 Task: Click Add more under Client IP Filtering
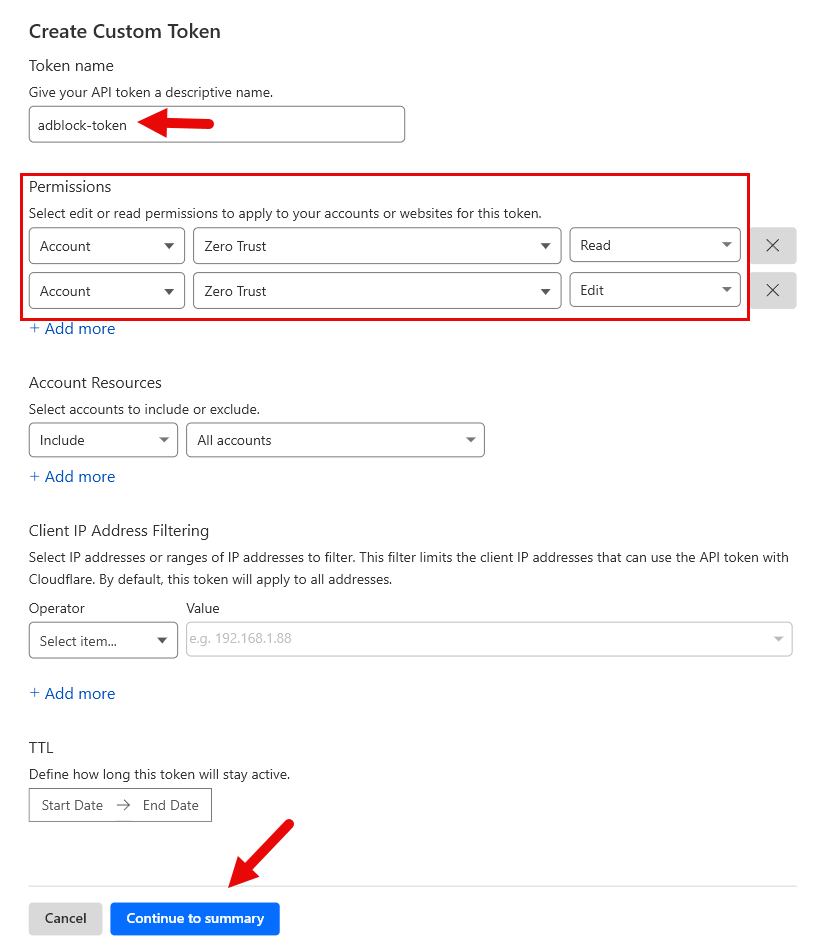(x=72, y=694)
